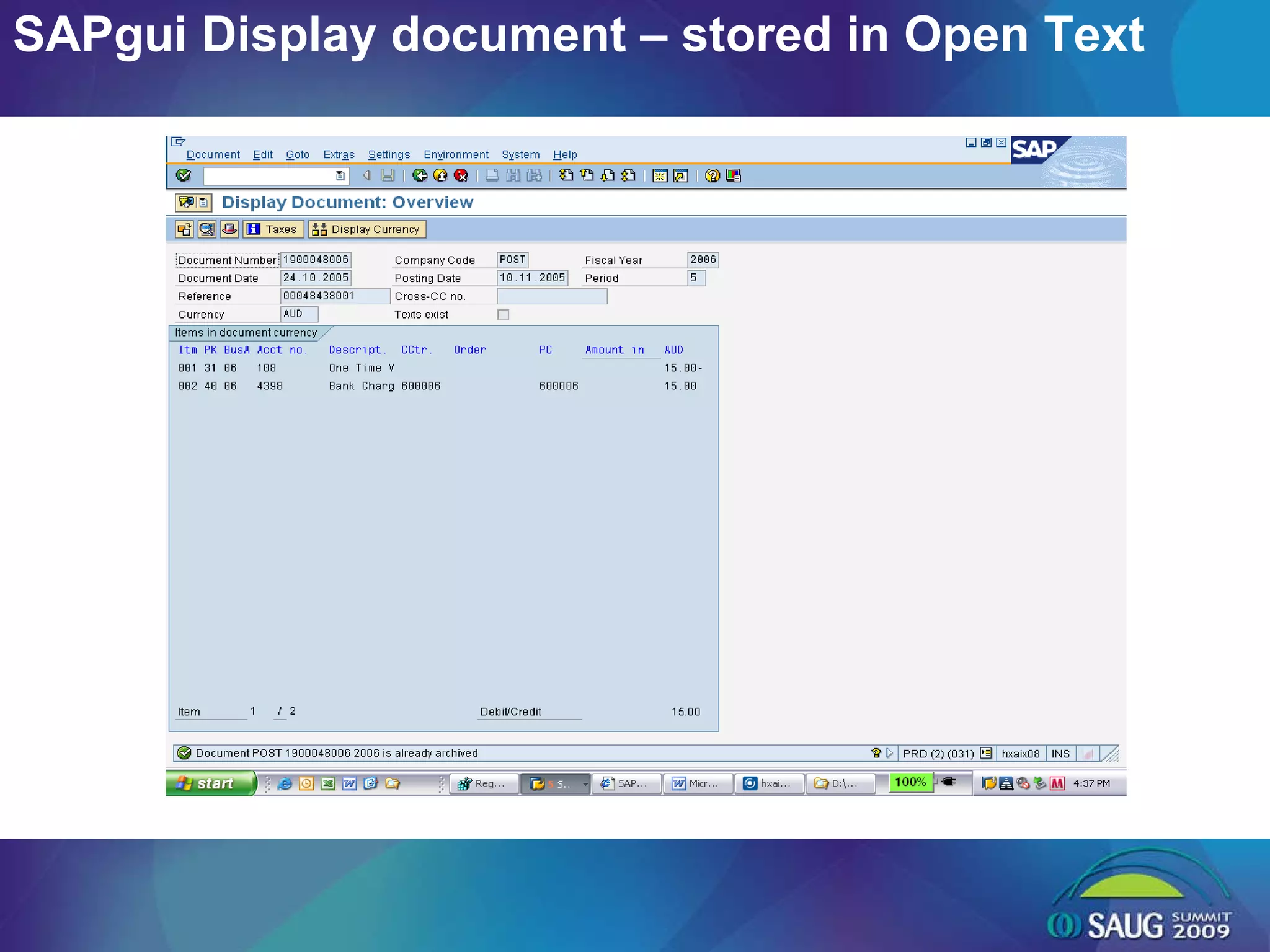Click the Select Line Item magnifier icon
This screenshot has width=1270, height=952.
coord(206,229)
